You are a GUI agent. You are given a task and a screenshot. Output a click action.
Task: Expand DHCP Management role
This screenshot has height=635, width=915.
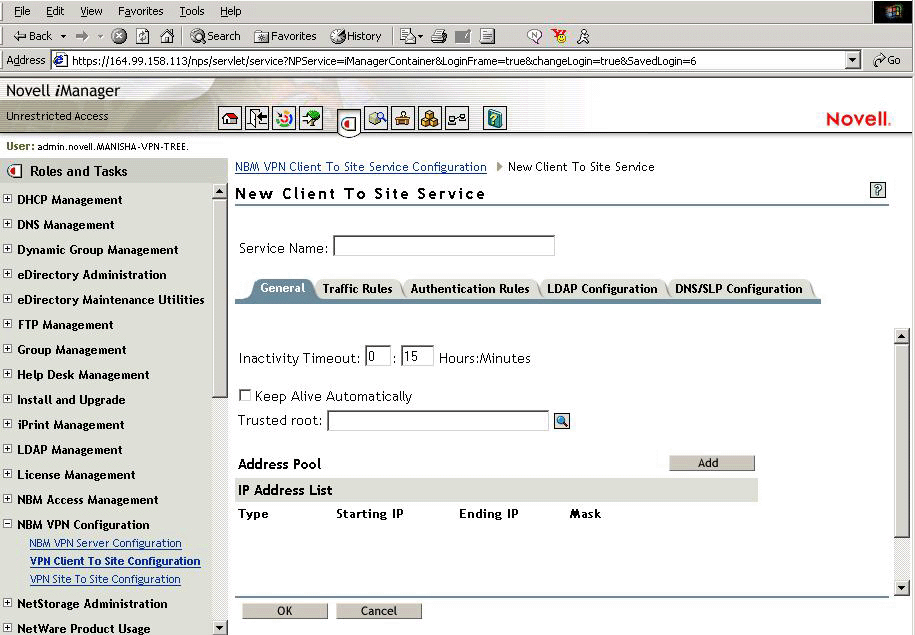pyautogui.click(x=8, y=199)
